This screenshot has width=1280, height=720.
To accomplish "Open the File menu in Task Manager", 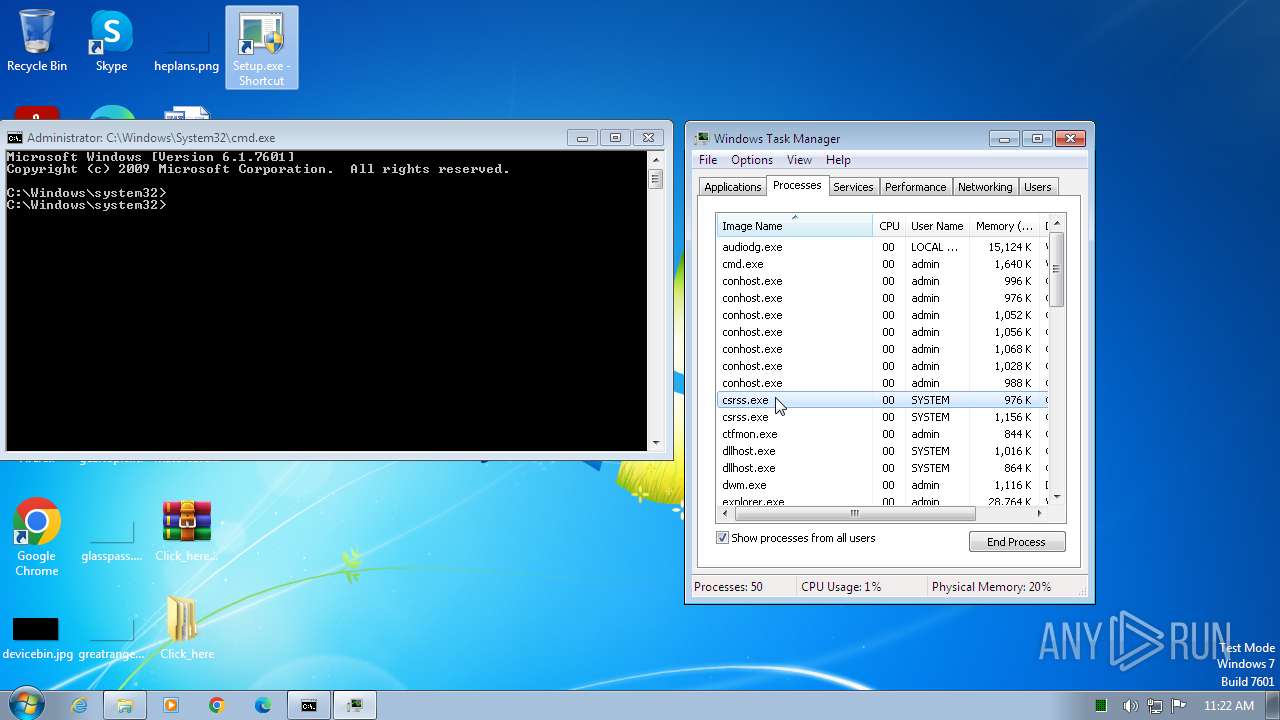I will 708,160.
